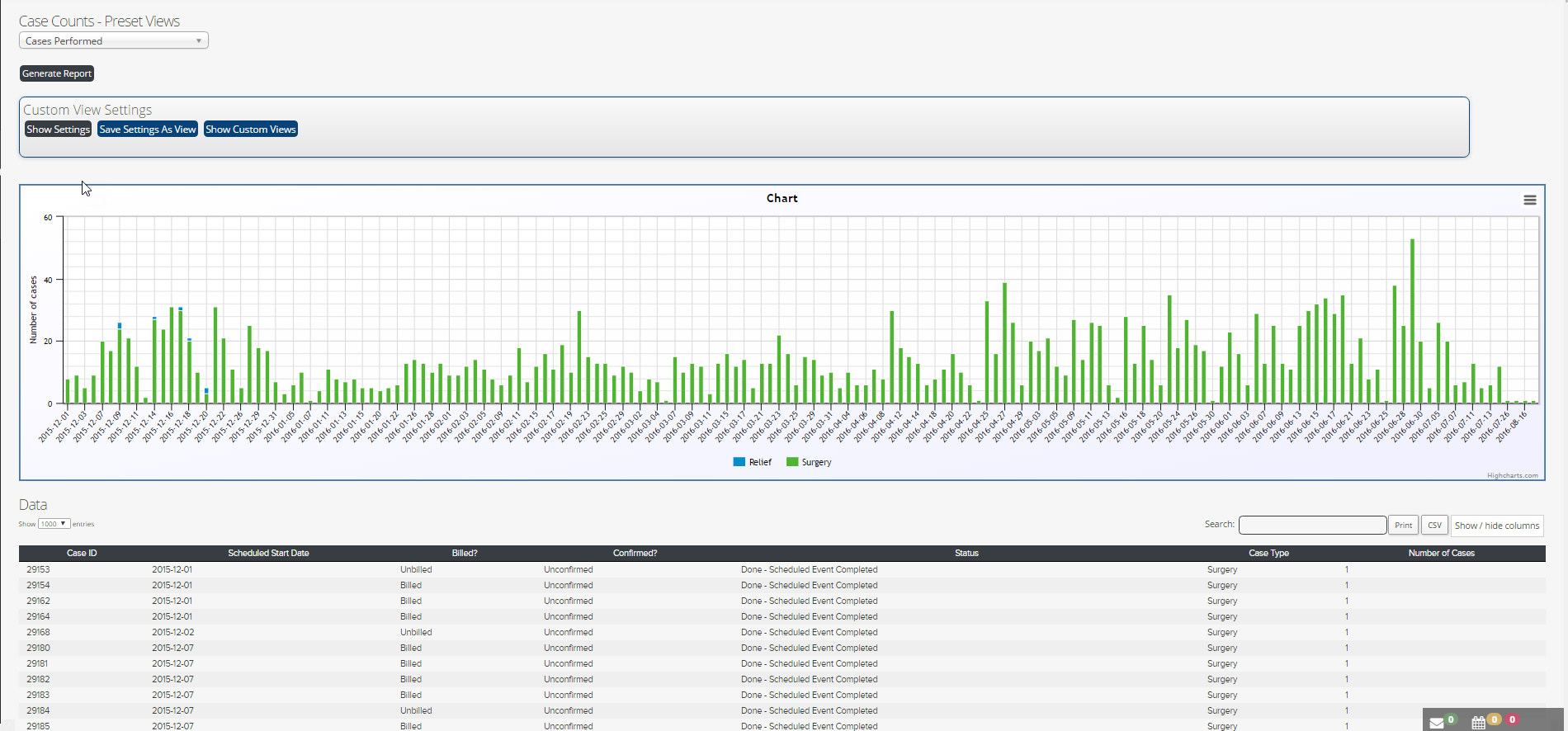
Task: Open the Show / hide columns menu
Action: coord(1497,526)
